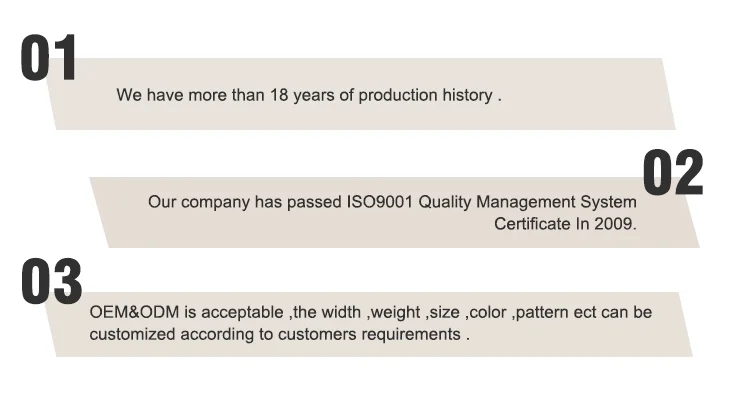Click the large 02 number
This screenshot has width=750, height=411.
click(672, 172)
